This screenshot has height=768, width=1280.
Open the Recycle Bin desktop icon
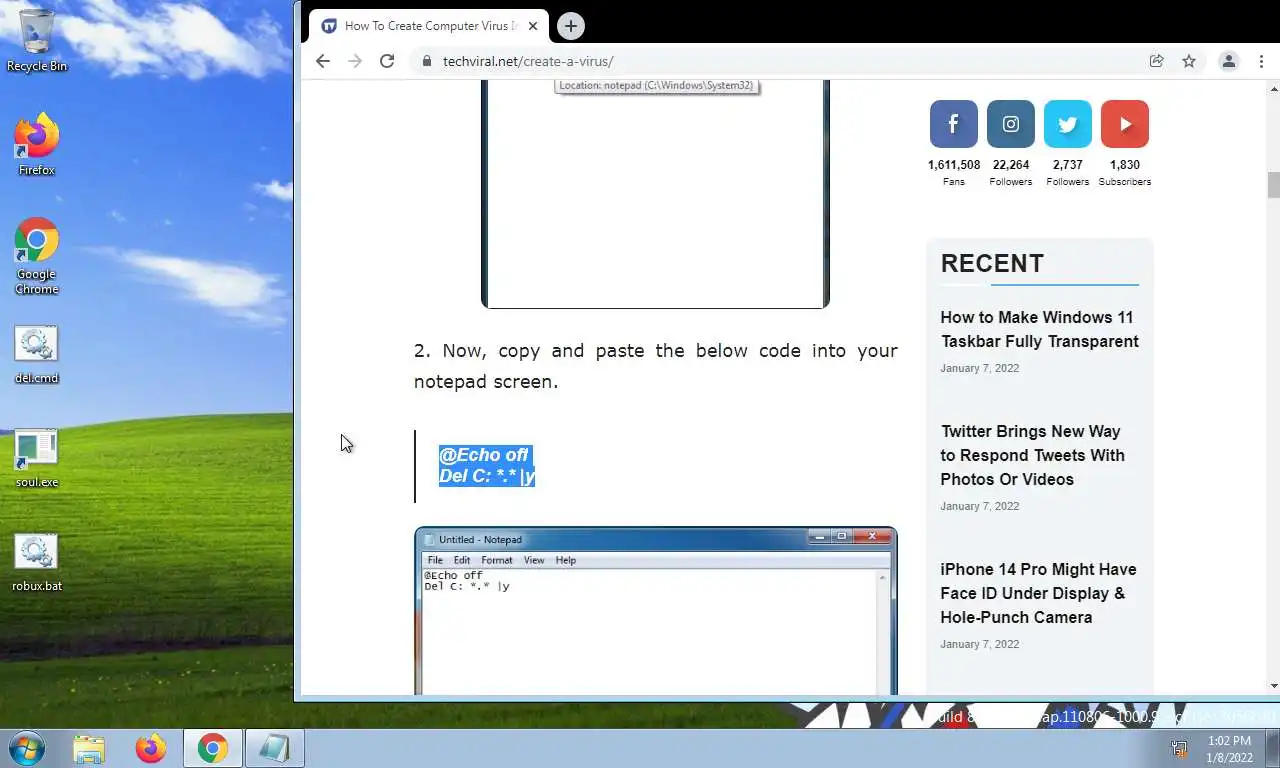(37, 40)
